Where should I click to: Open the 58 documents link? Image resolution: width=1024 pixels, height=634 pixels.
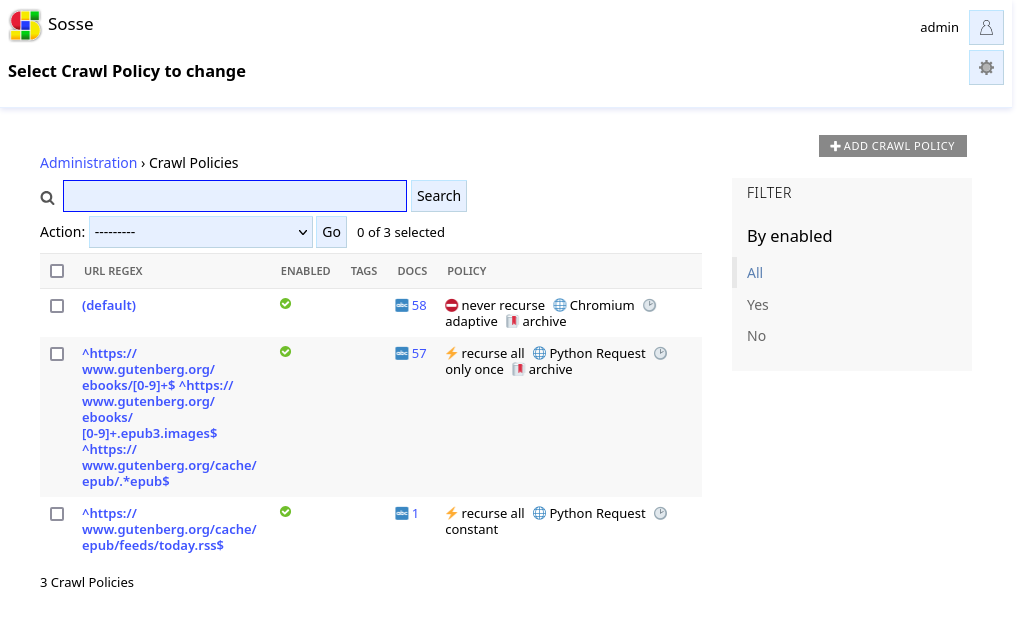click(419, 306)
